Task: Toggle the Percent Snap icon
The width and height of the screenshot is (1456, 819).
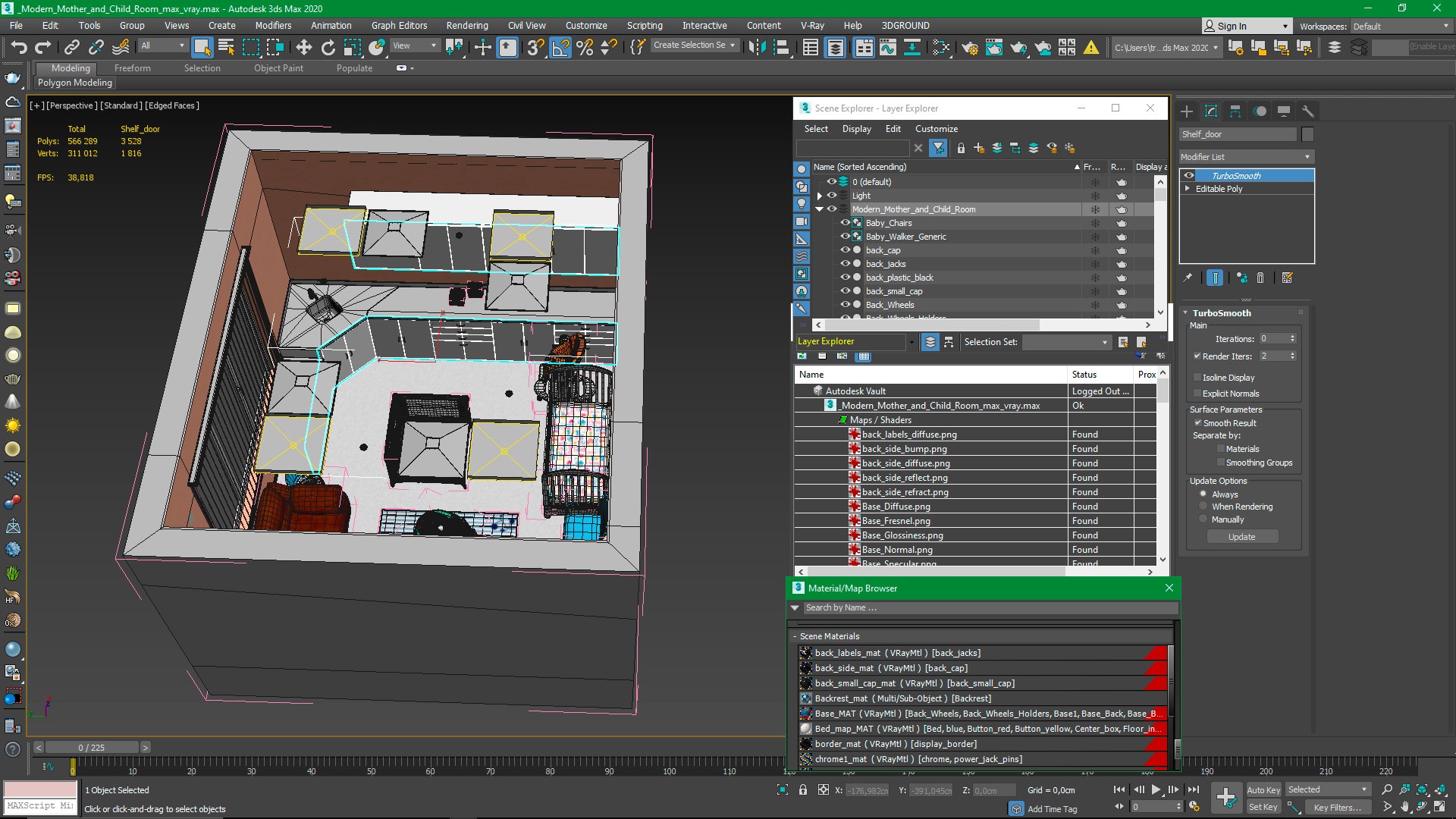Action: point(585,47)
